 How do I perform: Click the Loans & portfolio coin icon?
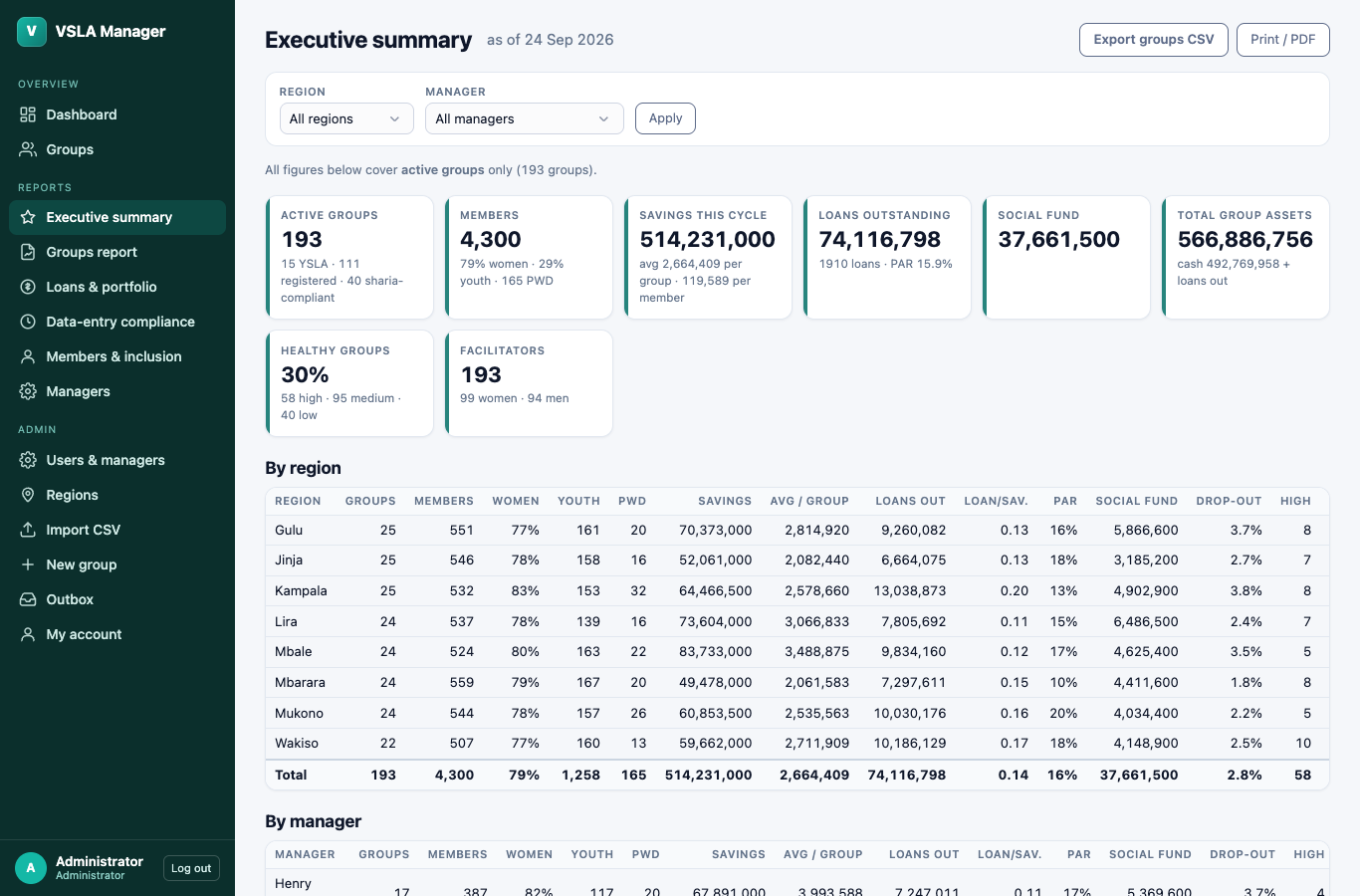[28, 287]
